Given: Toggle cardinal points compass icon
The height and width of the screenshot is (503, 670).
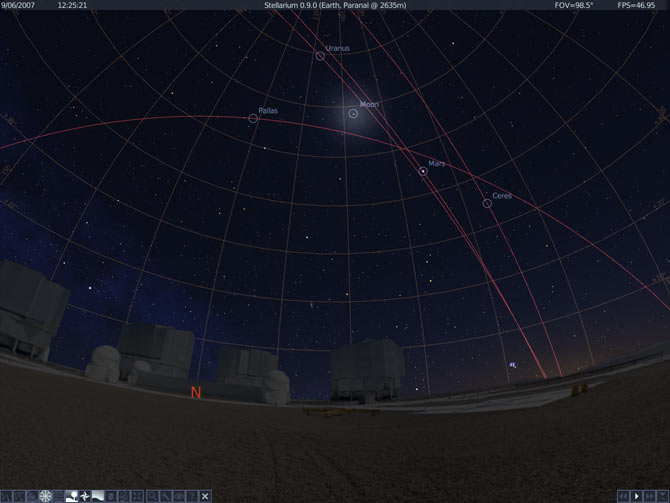Looking at the screenshot, I should coord(85,496).
